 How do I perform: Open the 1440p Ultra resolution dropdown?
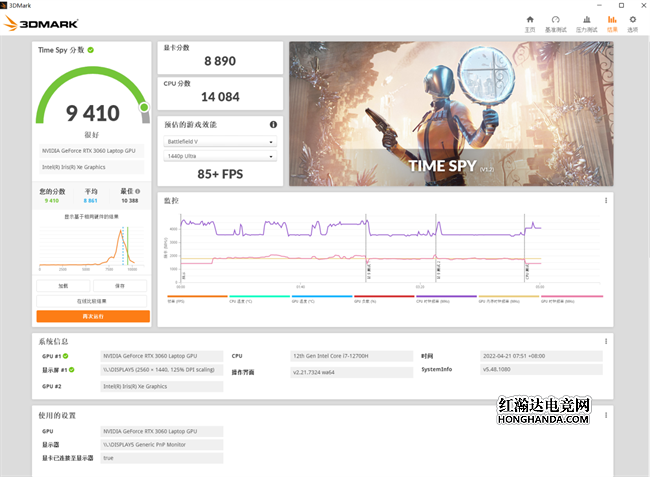[220, 156]
